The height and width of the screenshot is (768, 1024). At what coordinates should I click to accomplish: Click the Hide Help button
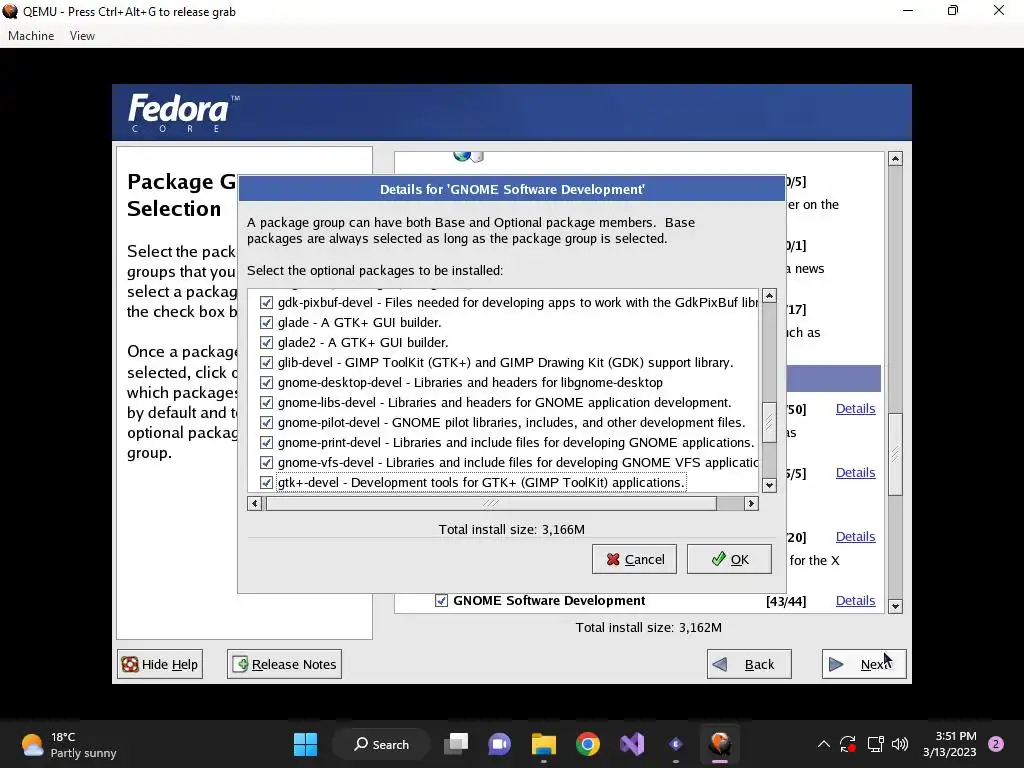tap(160, 664)
